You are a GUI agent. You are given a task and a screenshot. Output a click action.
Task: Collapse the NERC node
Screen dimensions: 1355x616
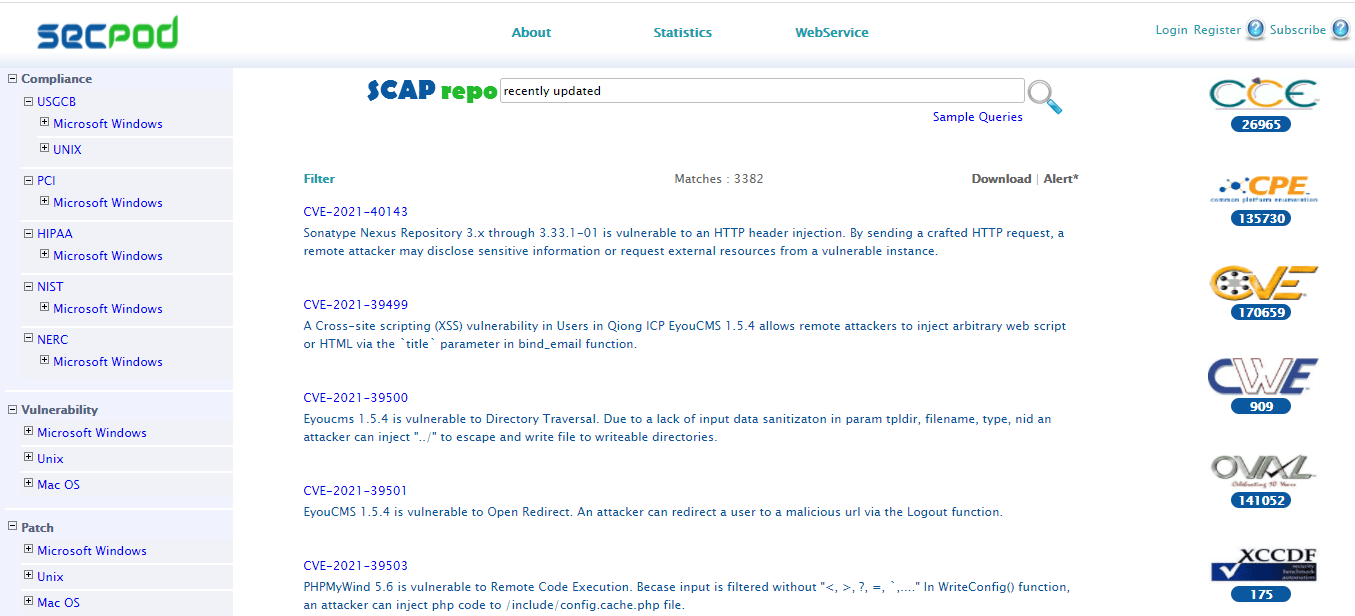pyautogui.click(x=28, y=339)
